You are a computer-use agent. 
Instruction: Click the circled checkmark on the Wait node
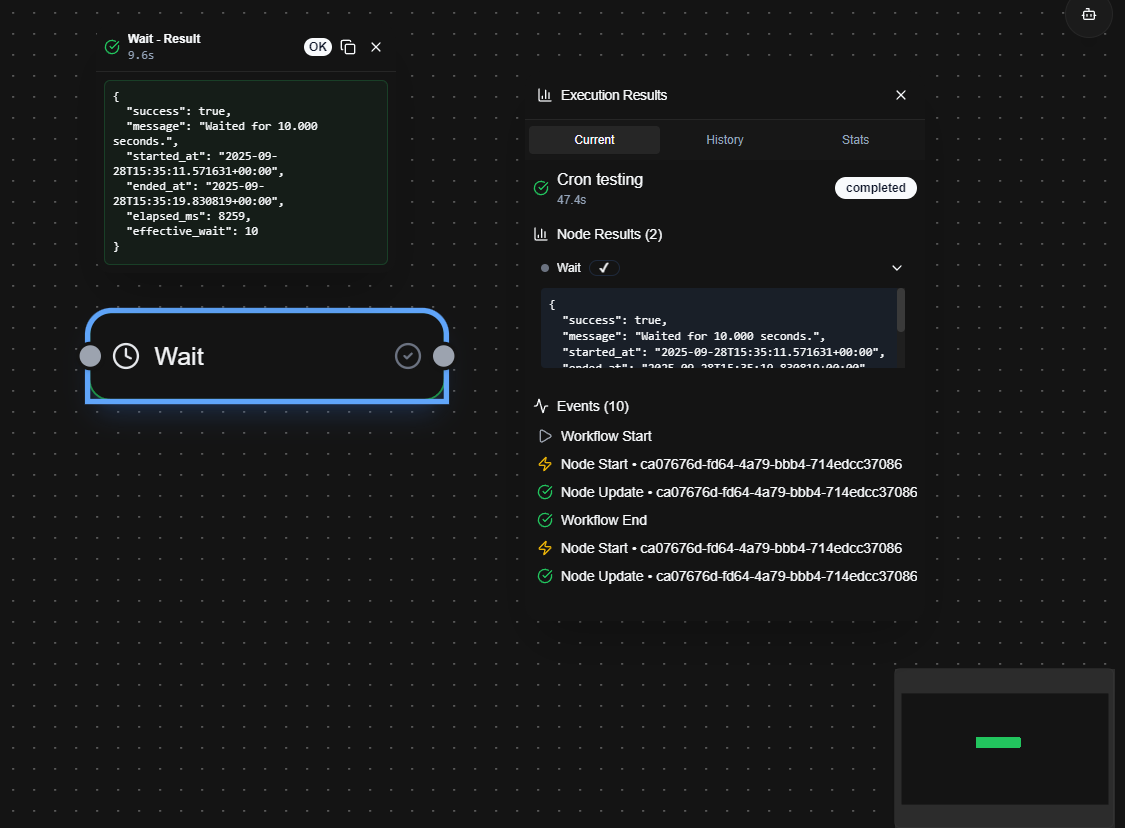408,356
